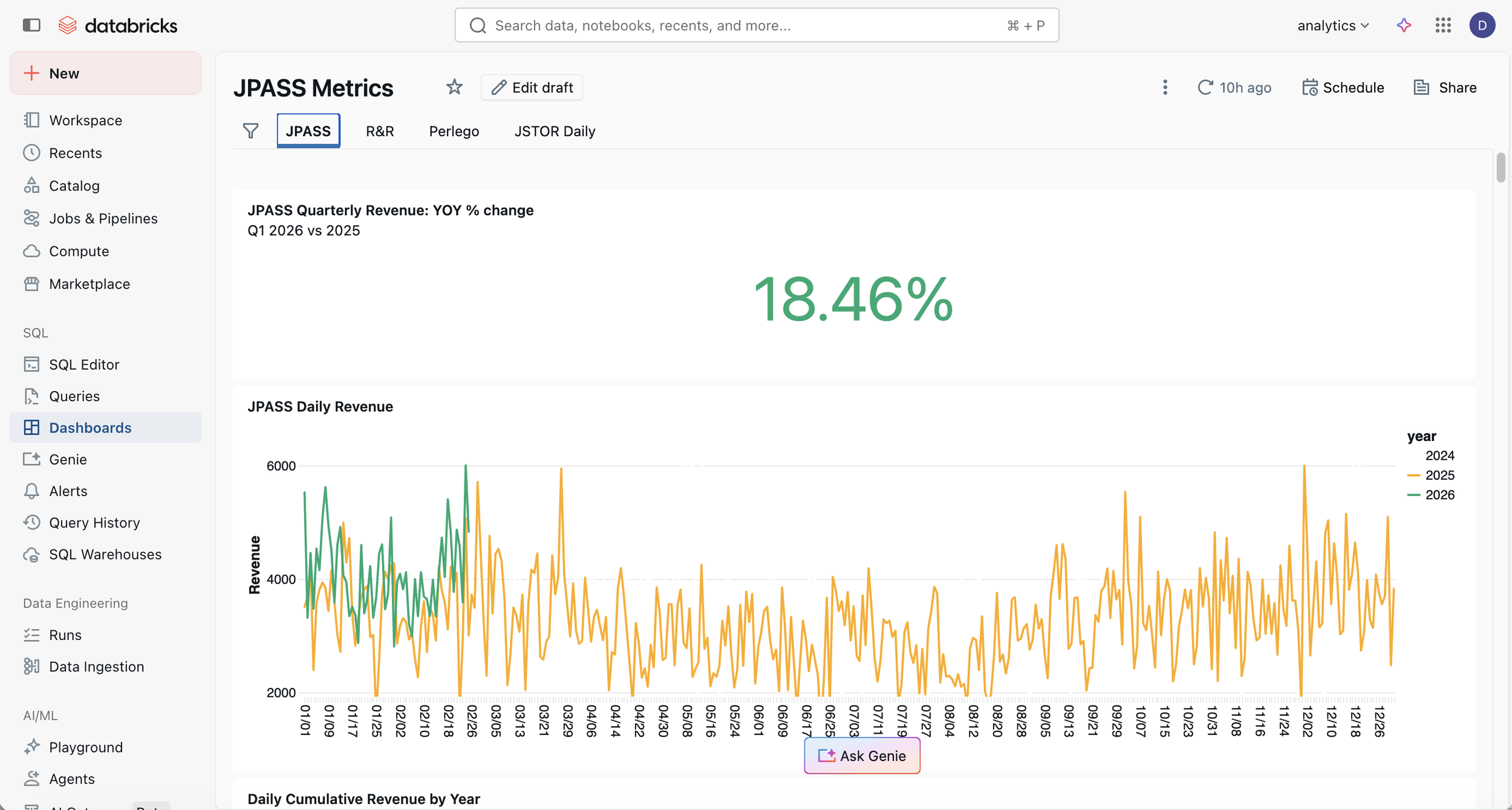Click the refresh dashboard icon

point(1205,87)
